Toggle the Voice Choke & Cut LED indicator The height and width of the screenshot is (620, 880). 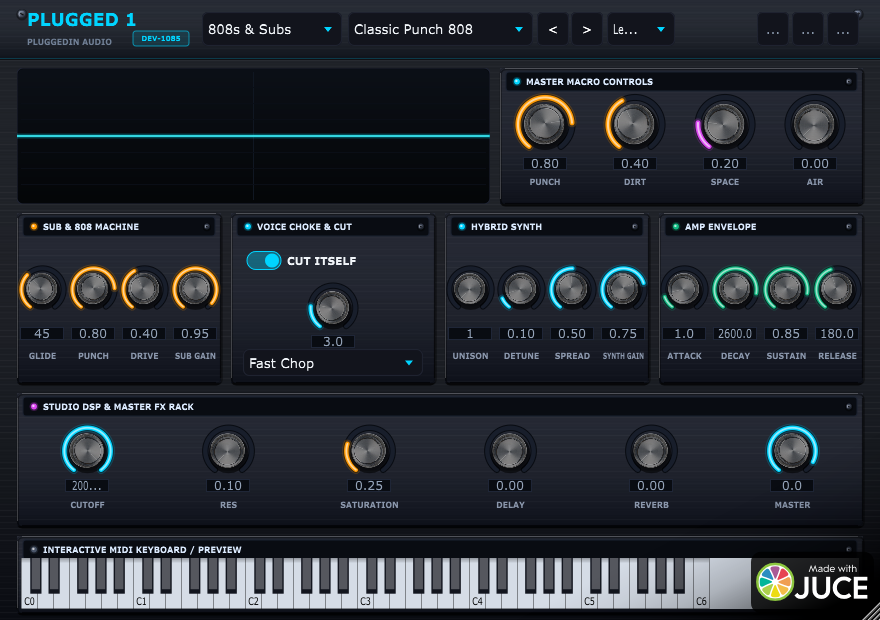(248, 227)
